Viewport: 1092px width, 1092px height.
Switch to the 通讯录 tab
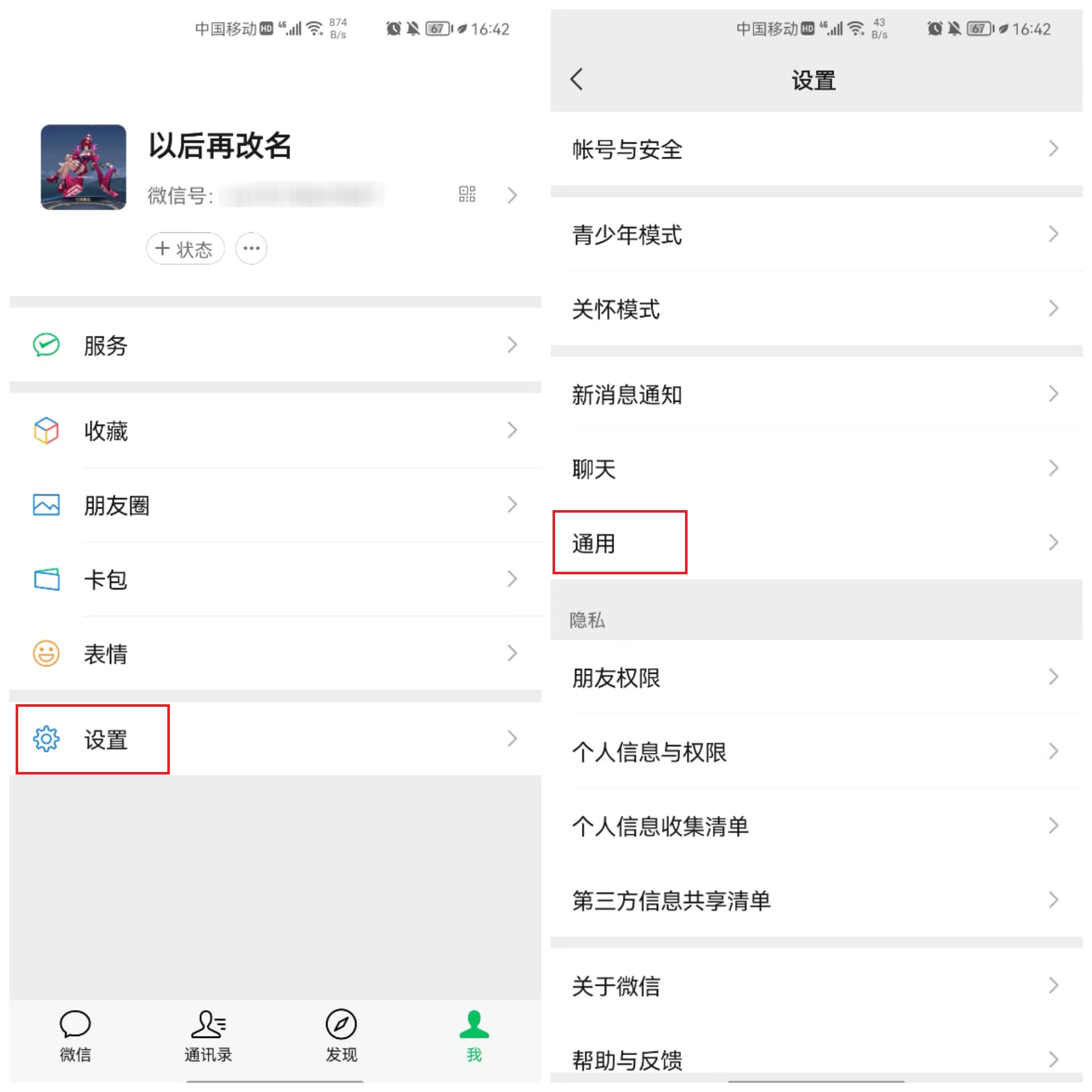point(209,1035)
